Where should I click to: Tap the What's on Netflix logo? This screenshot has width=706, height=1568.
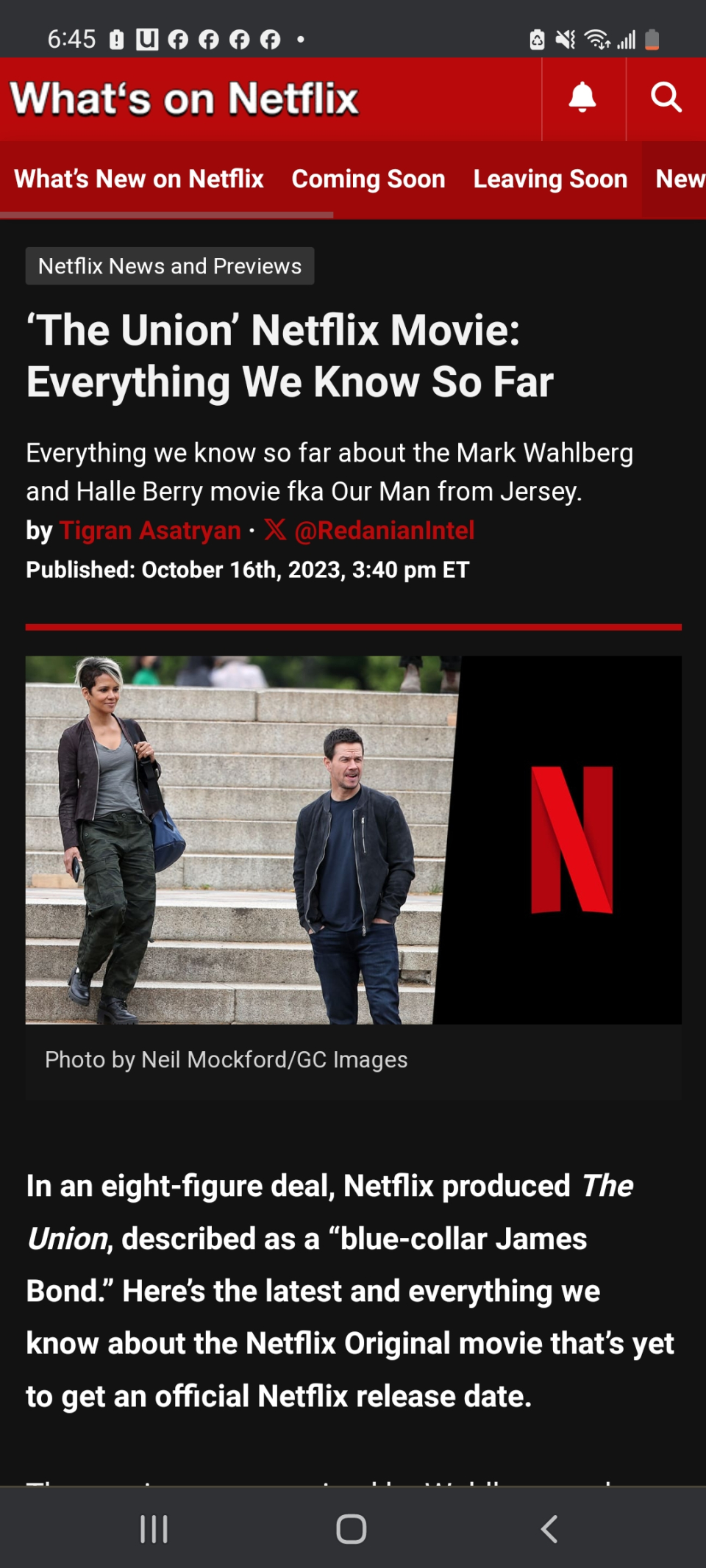coord(184,99)
